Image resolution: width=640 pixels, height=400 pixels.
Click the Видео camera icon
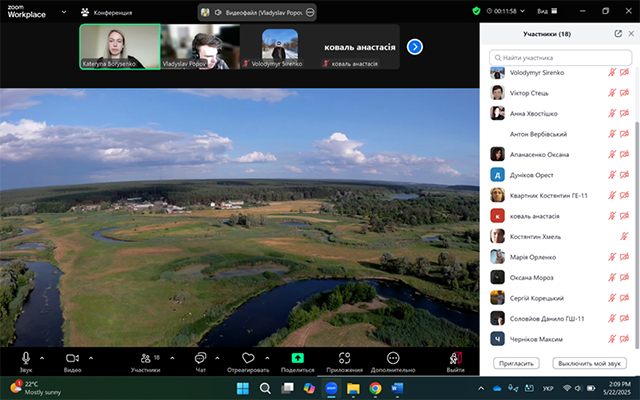pyautogui.click(x=72, y=357)
